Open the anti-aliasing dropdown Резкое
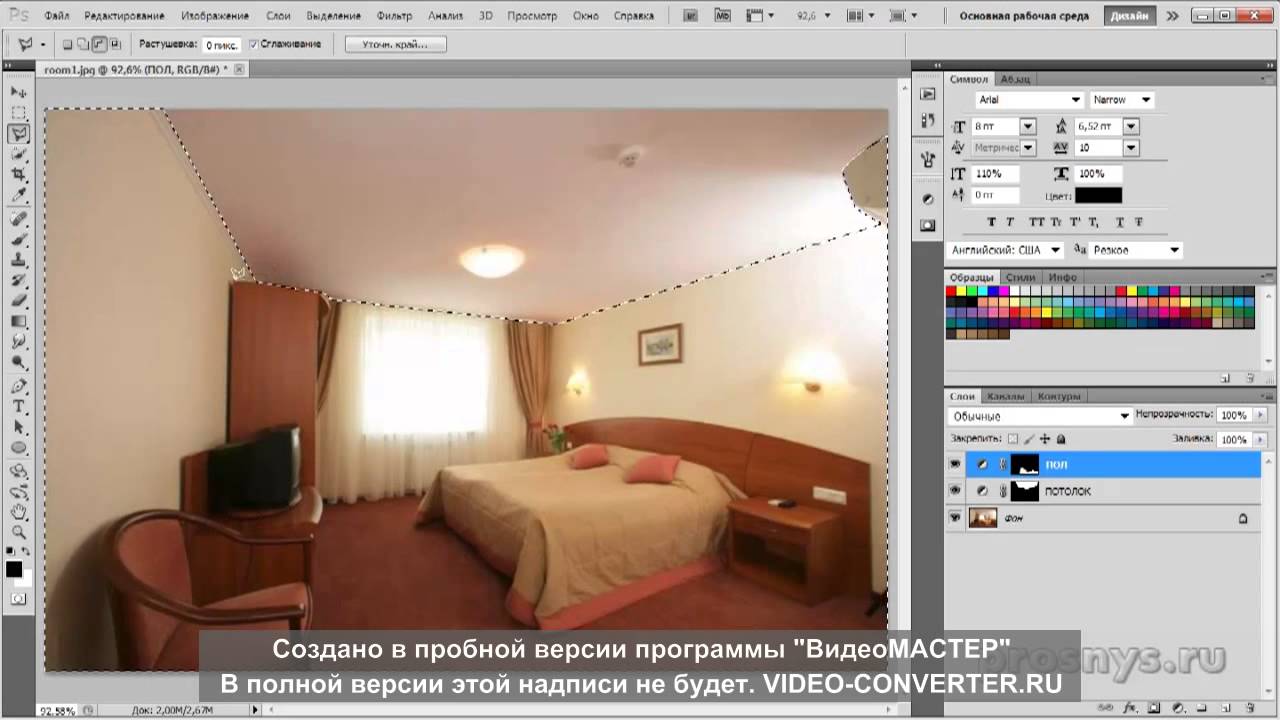Image resolution: width=1280 pixels, height=720 pixels. [1136, 250]
